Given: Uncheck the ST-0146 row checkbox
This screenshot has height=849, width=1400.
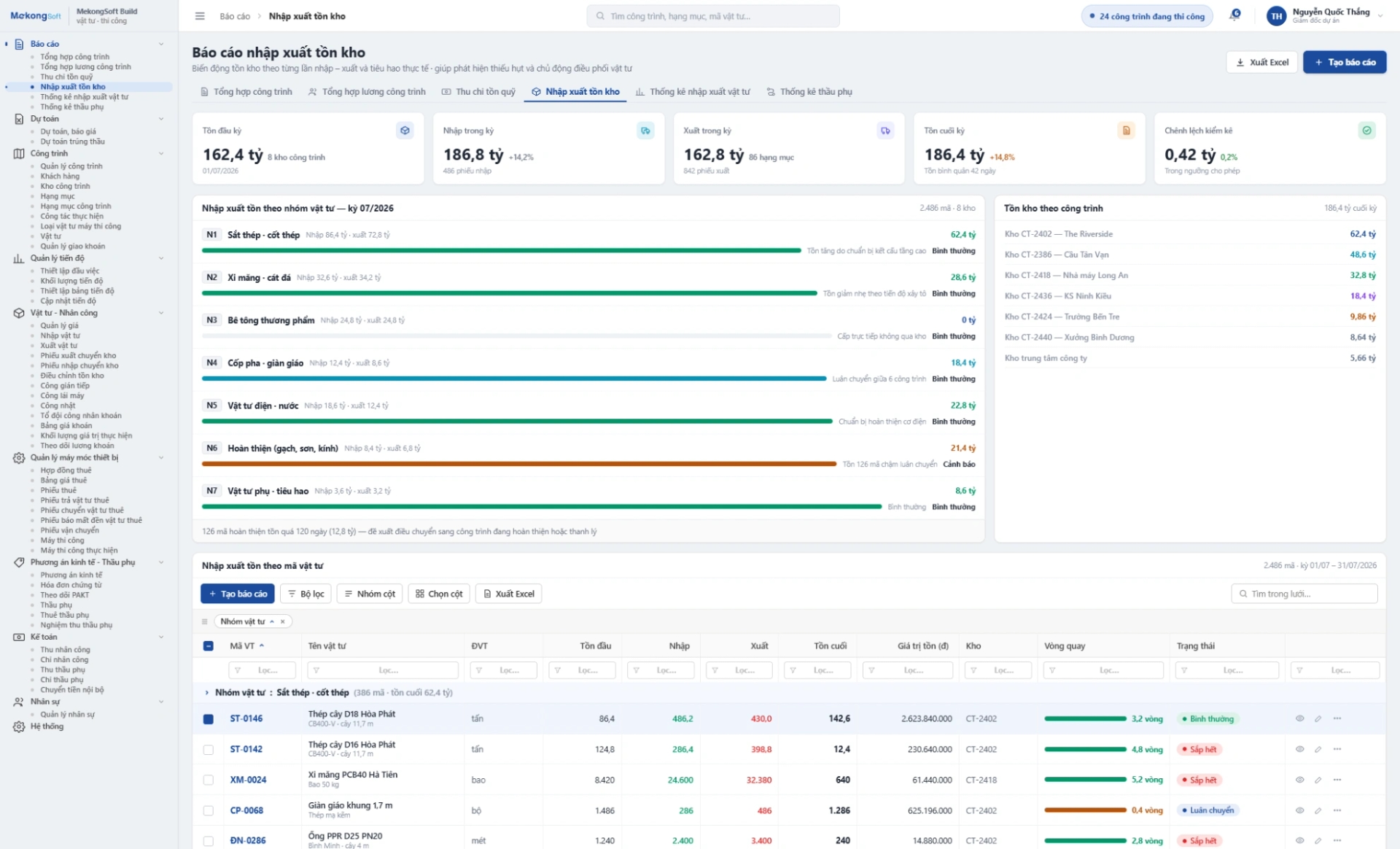Looking at the screenshot, I should [209, 719].
